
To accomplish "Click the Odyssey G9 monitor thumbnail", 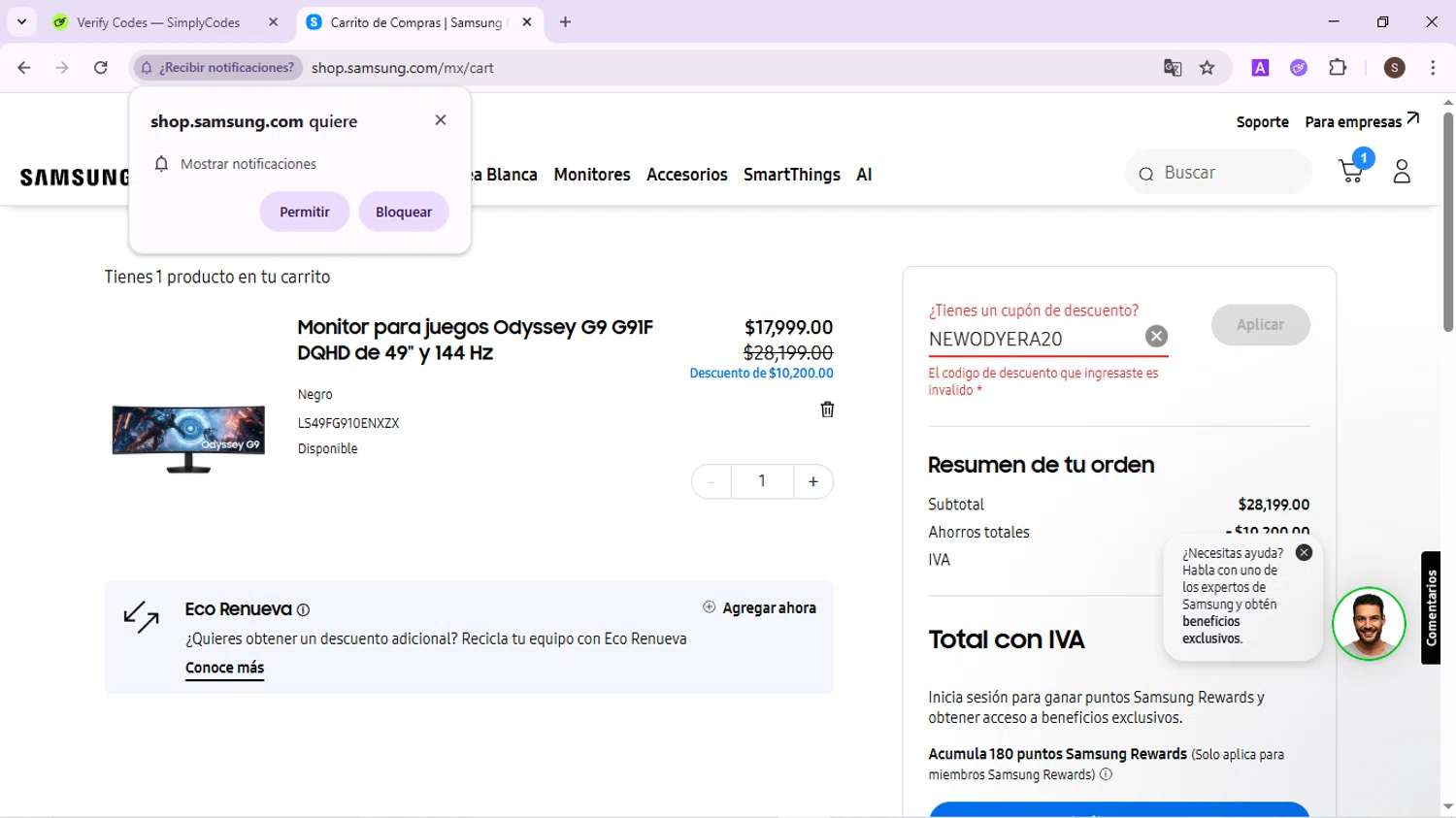I will 188,439.
